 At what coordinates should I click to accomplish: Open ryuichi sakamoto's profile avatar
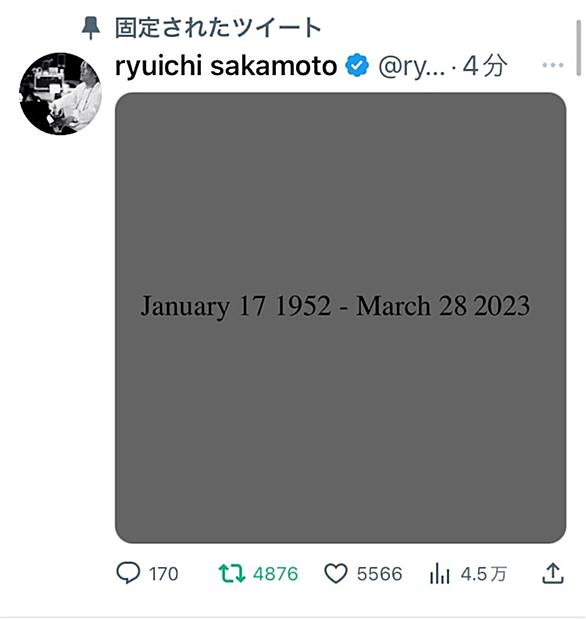tap(60, 94)
